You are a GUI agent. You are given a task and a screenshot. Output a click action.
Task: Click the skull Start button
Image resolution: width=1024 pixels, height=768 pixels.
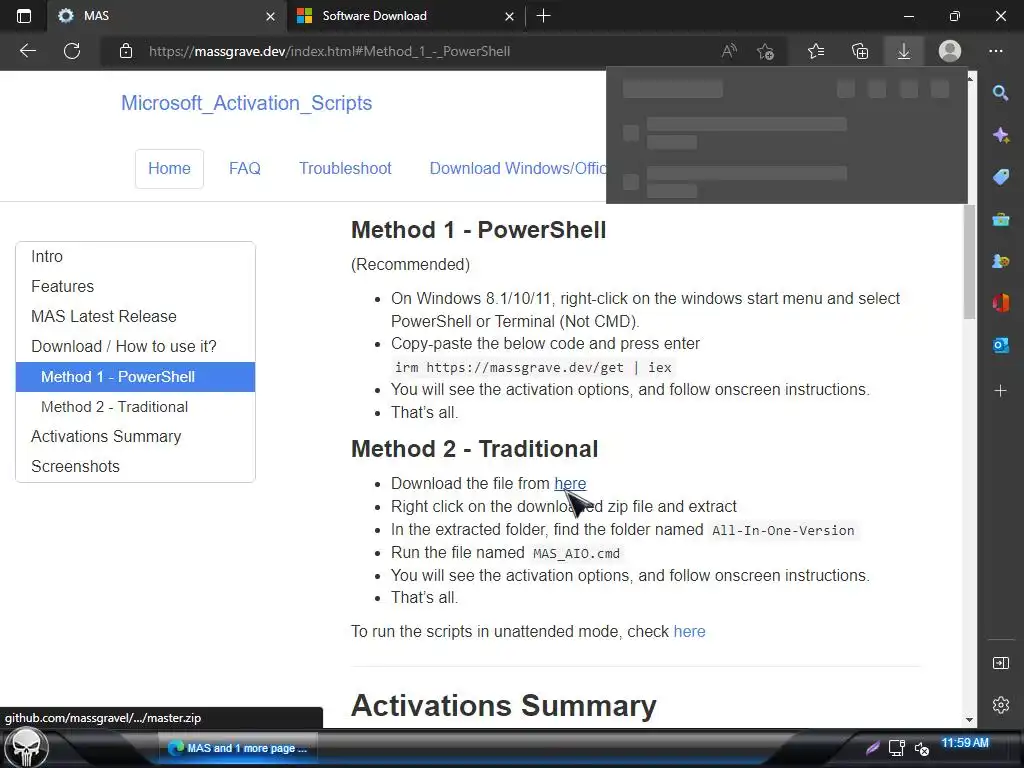(26, 748)
